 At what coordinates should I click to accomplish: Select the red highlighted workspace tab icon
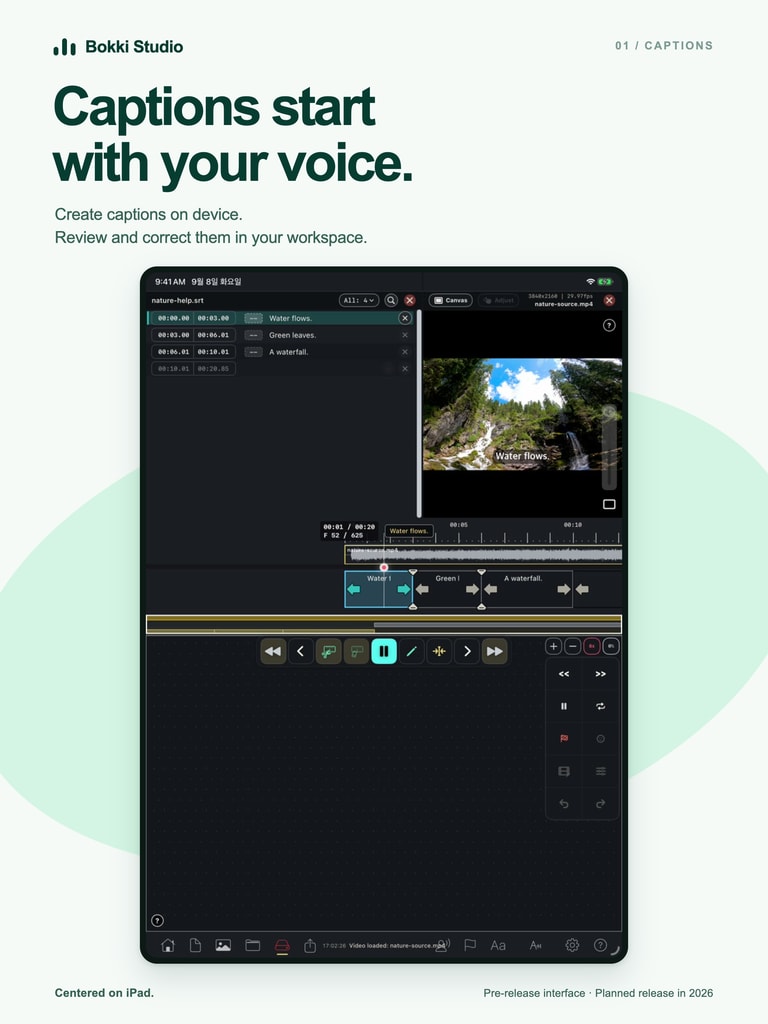tap(282, 946)
